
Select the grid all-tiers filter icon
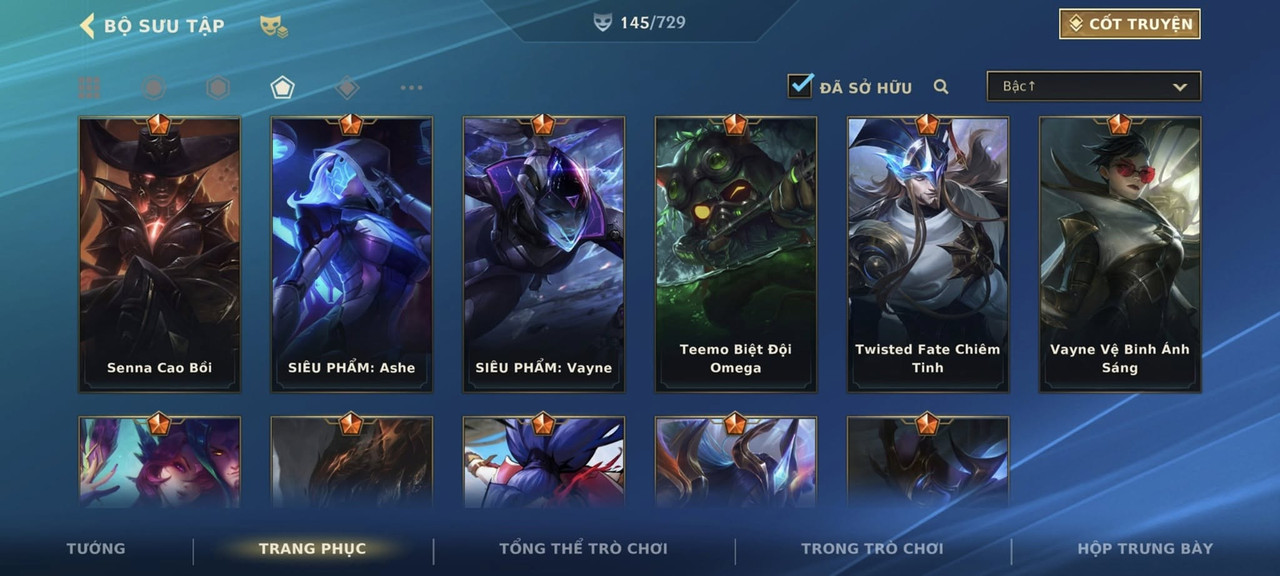[89, 88]
